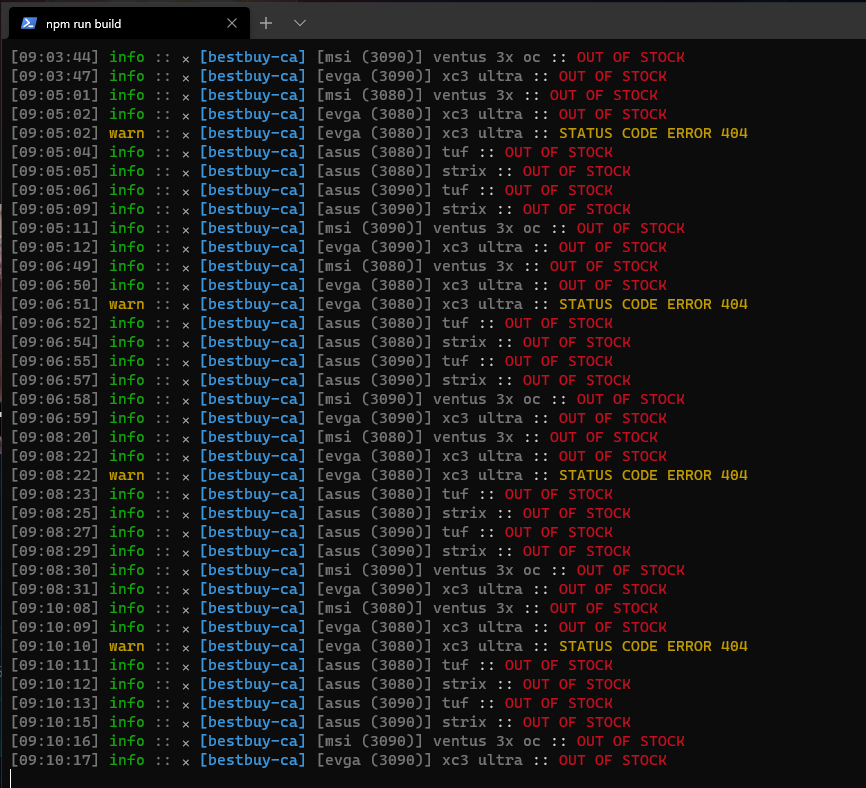Click [evga (3090)] in the 09:06:59 line
Image resolution: width=866 pixels, height=788 pixels.
pyautogui.click(x=374, y=418)
